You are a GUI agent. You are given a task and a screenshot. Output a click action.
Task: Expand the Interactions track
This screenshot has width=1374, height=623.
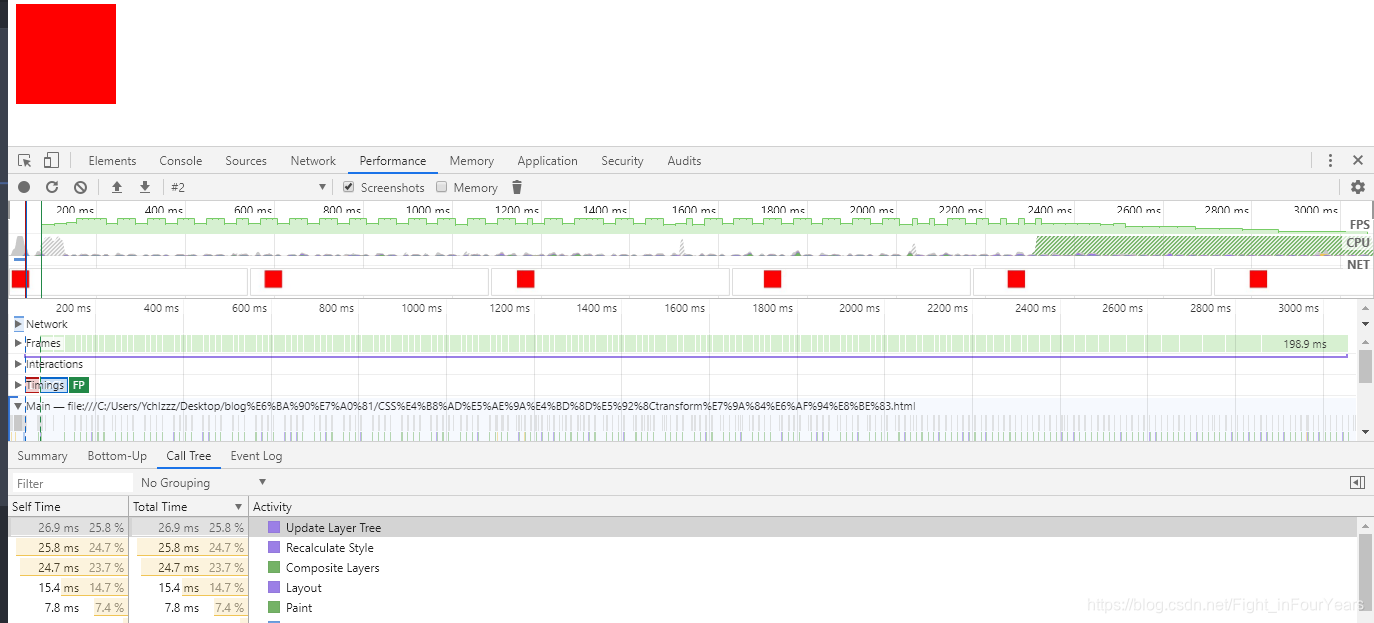point(18,364)
